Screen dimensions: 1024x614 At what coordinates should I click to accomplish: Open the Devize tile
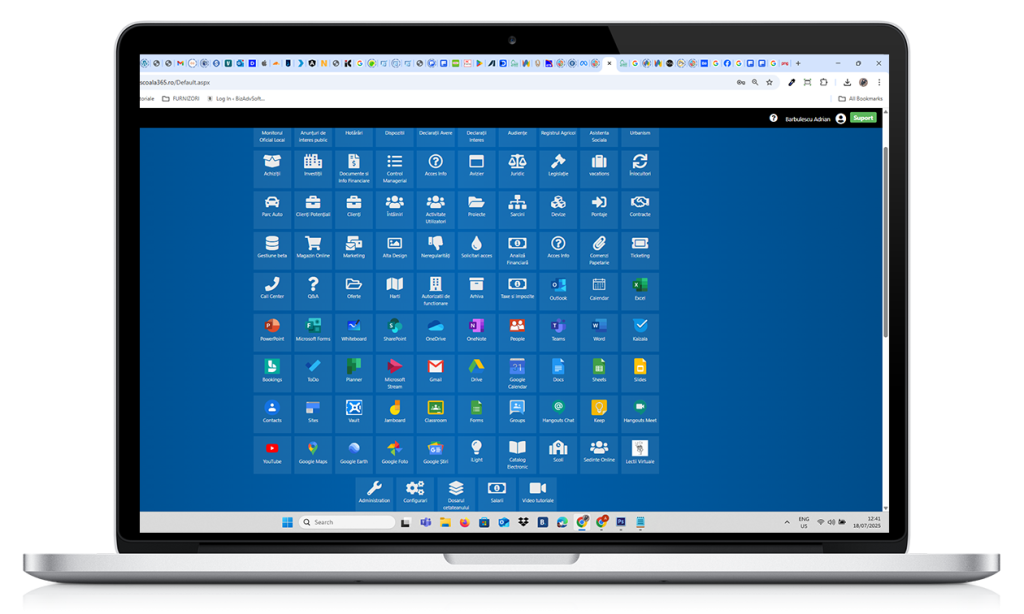[x=558, y=209]
